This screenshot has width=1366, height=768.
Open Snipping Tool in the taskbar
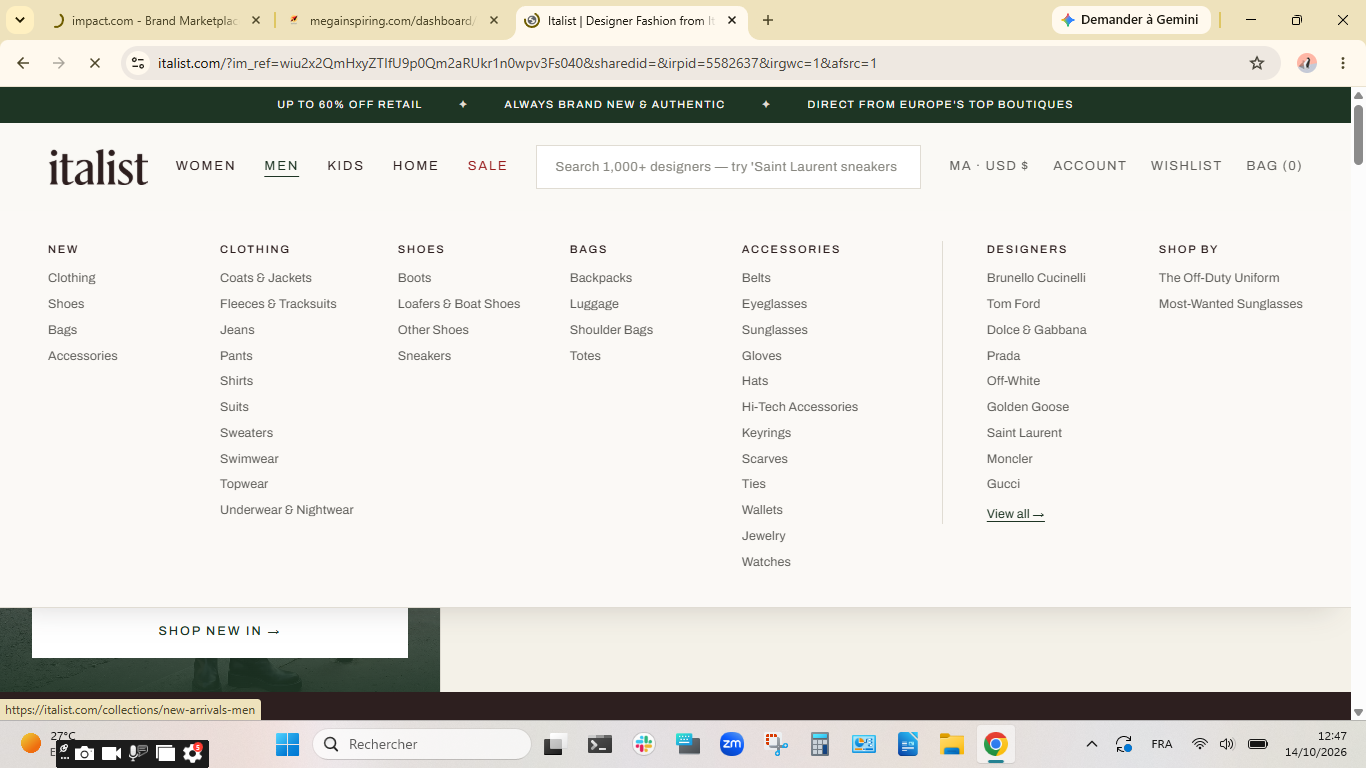click(x=776, y=744)
